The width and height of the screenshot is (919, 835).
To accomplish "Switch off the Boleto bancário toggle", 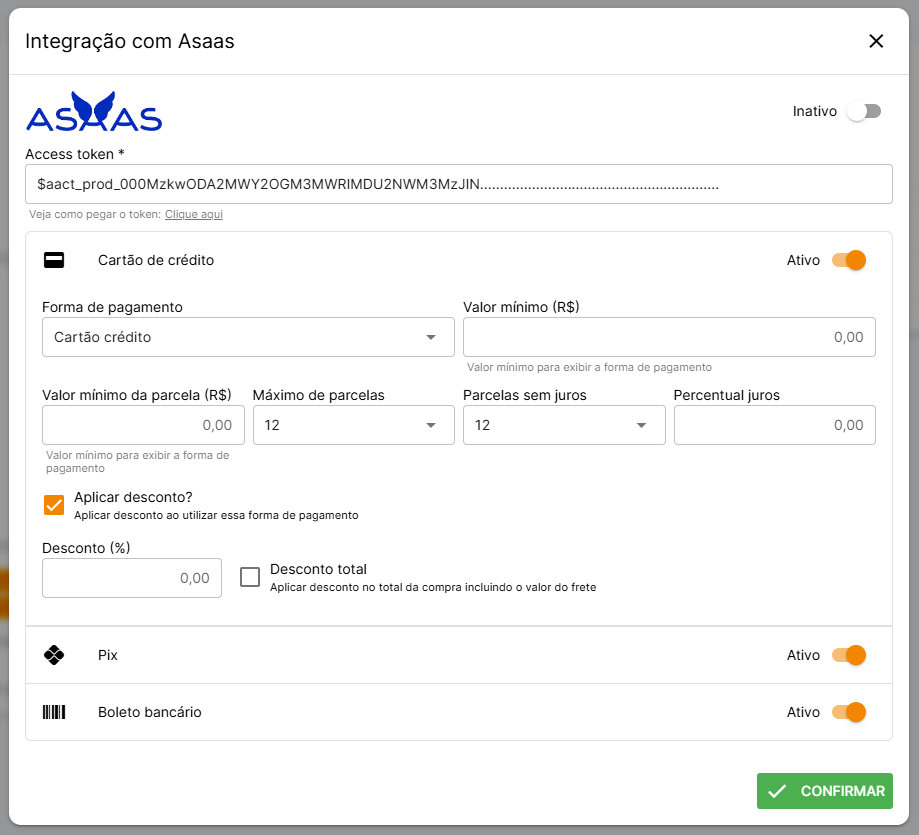I will click(848, 712).
